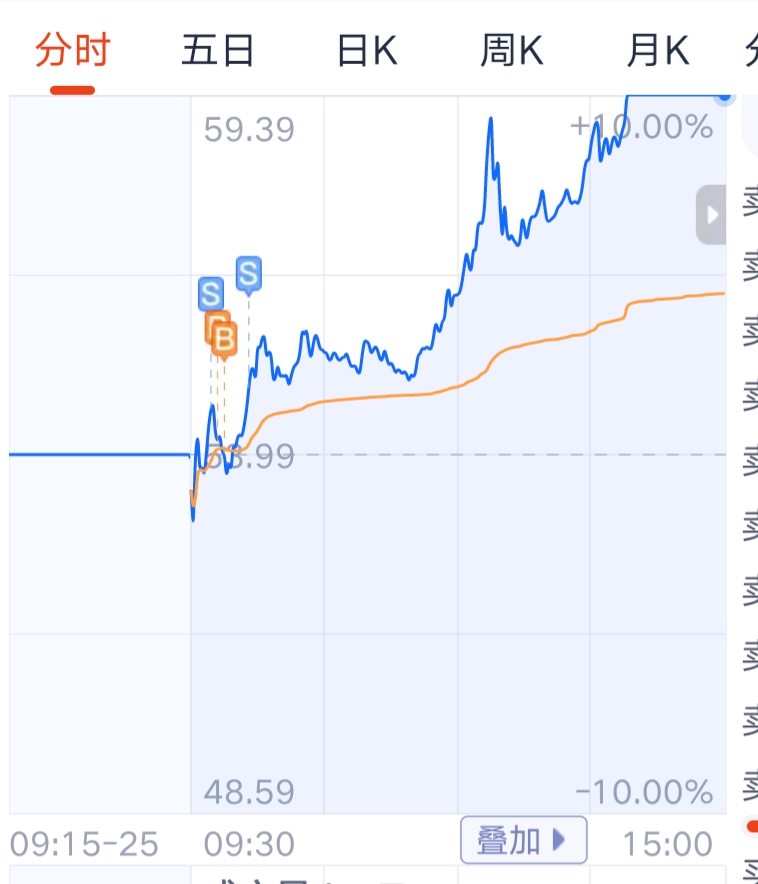
Task: Tap the red dot at the right edge
Action: 752,826
